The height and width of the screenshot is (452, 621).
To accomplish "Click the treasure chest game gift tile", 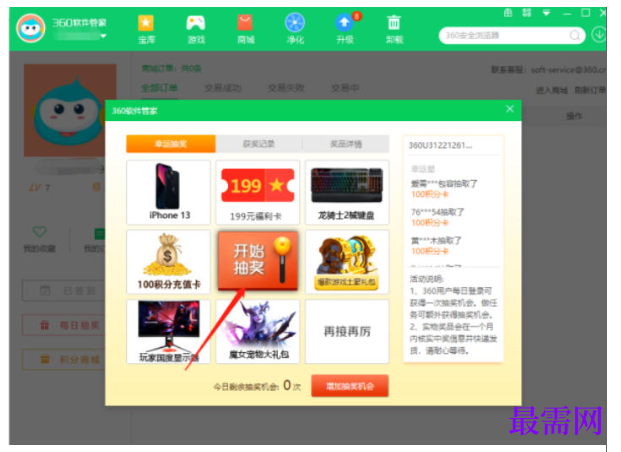I will tap(347, 262).
